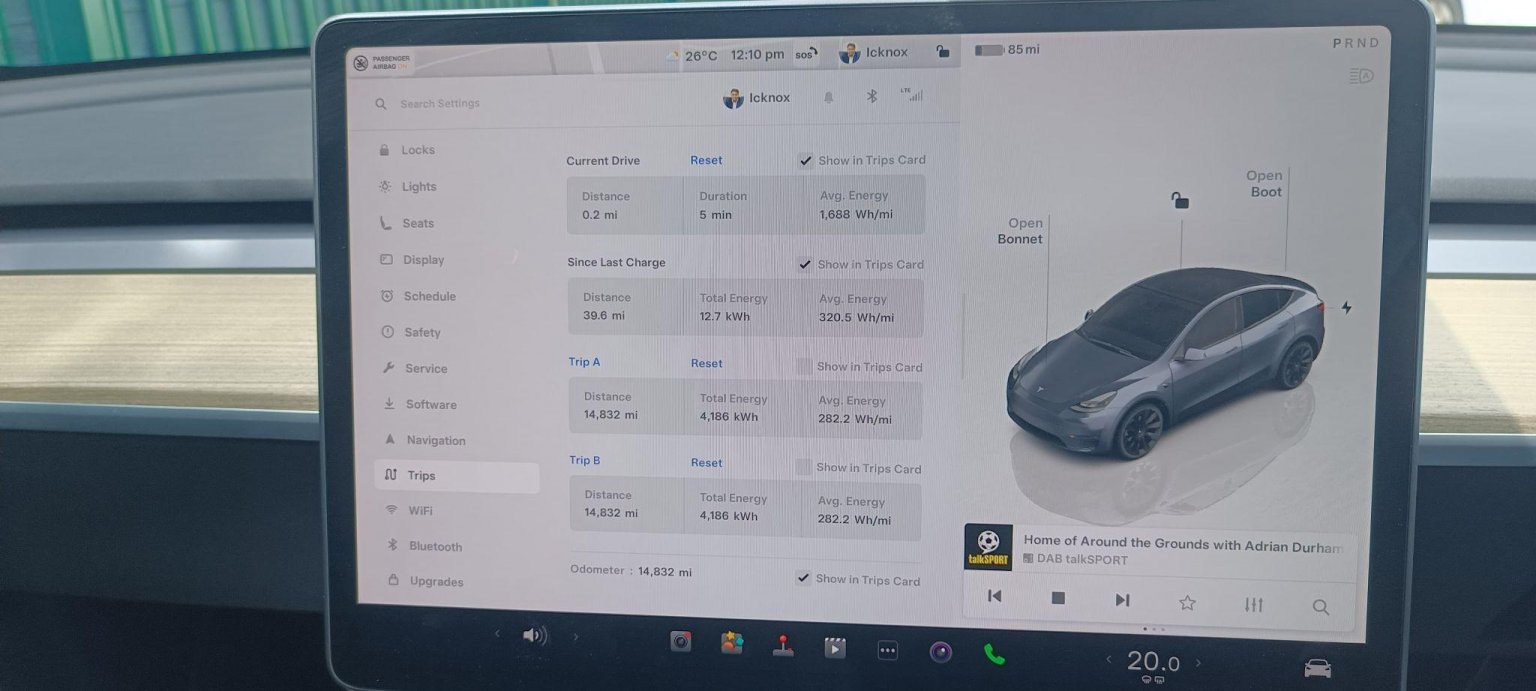
Task: Open the audio equaliser settings icon
Action: (1254, 604)
